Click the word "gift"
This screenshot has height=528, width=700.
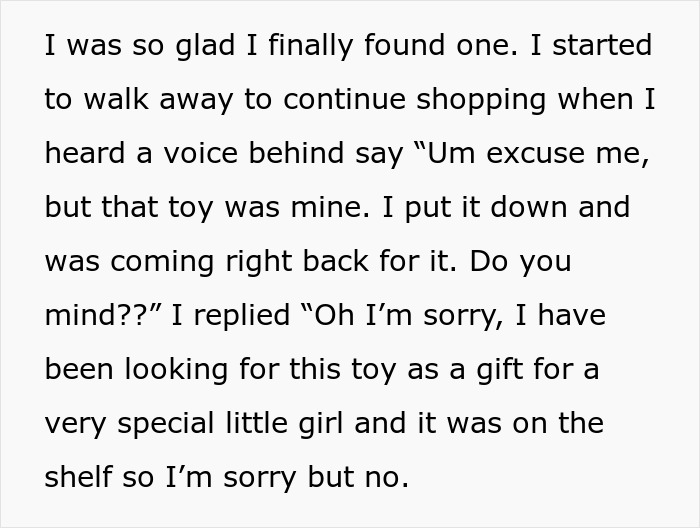coord(500,370)
